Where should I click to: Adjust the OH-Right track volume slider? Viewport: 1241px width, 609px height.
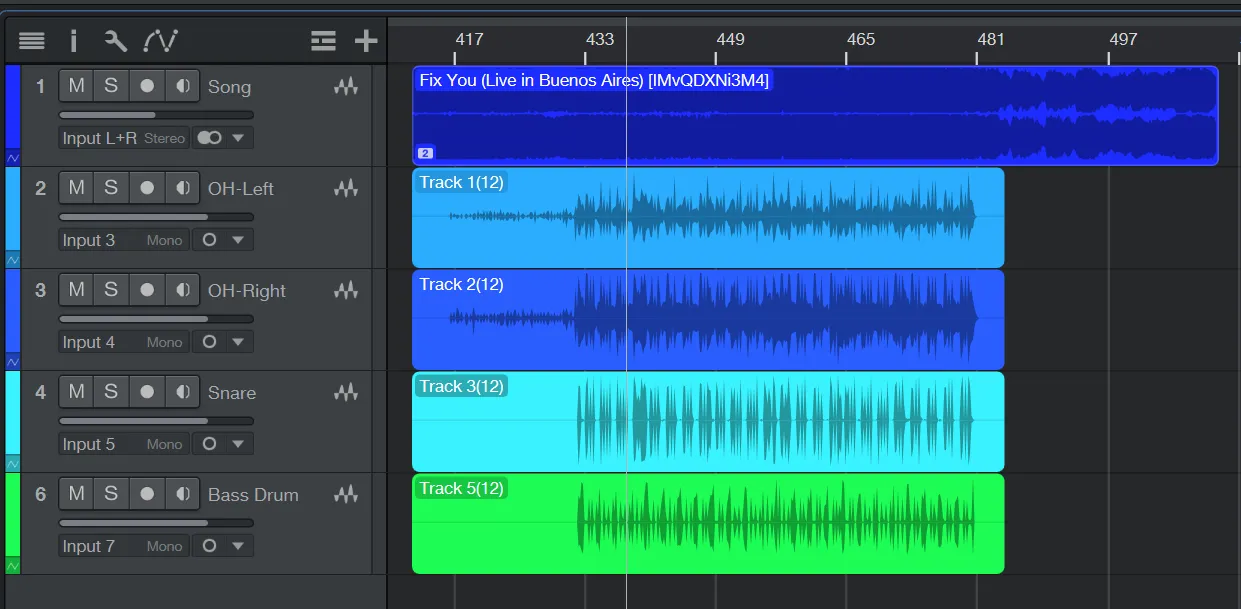(155, 319)
